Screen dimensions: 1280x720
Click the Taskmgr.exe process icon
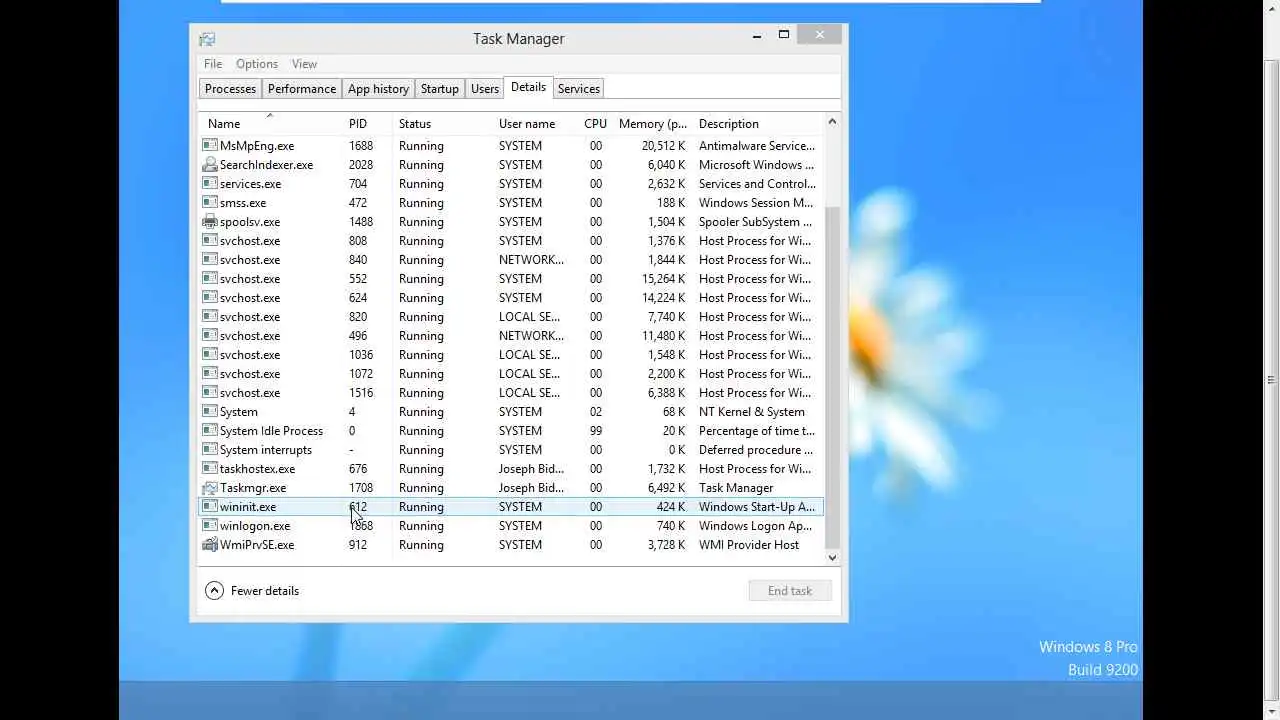coord(210,487)
